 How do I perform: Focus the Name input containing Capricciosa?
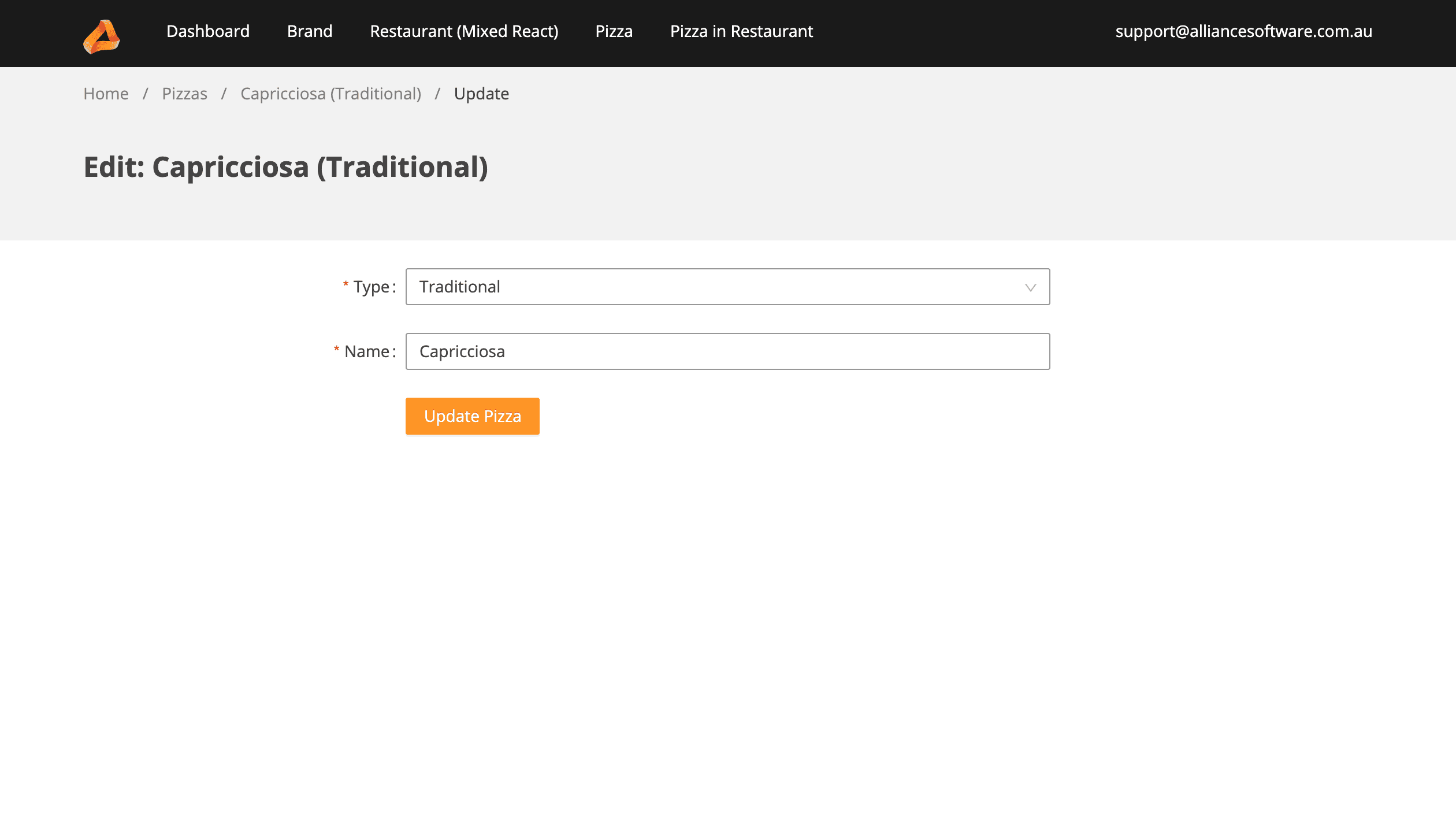coord(727,351)
